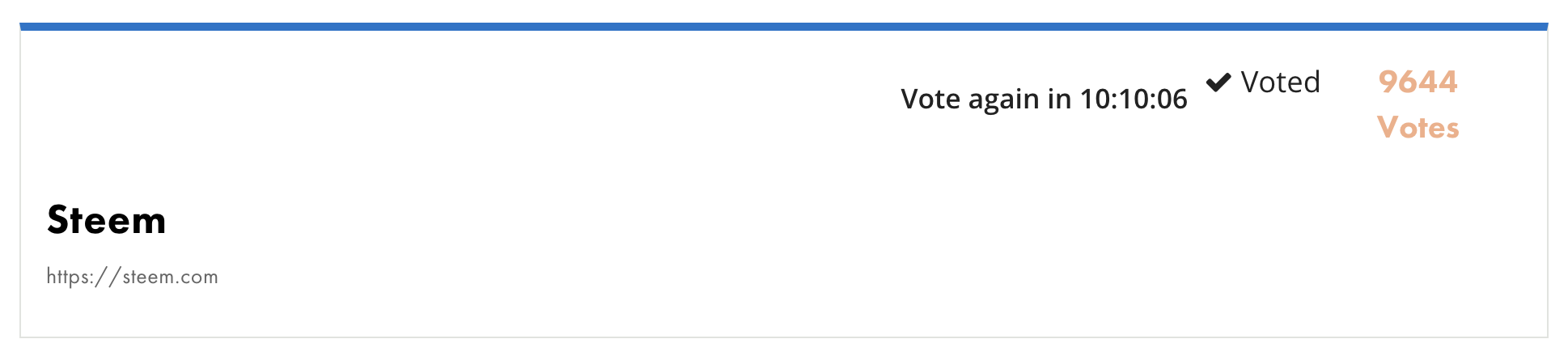The width and height of the screenshot is (1568, 356).
Task: Click the hours value 10 in timer
Action: pos(1095,99)
